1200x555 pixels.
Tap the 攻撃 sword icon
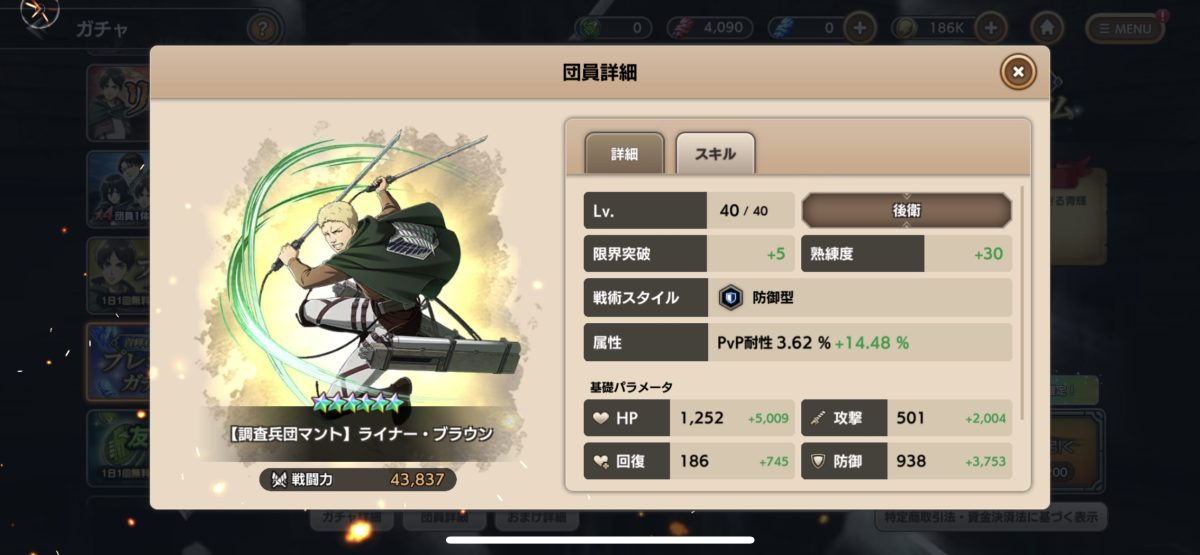[818, 418]
